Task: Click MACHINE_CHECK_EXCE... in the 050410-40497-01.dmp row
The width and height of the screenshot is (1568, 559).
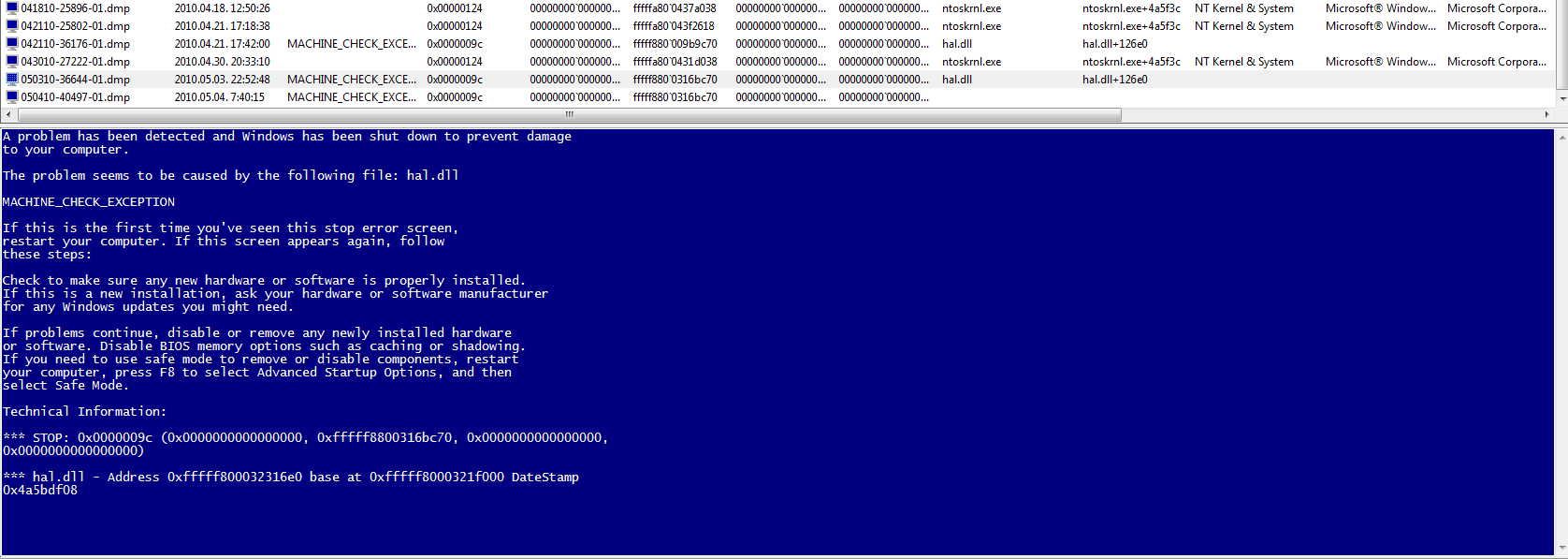Action: pos(352,97)
